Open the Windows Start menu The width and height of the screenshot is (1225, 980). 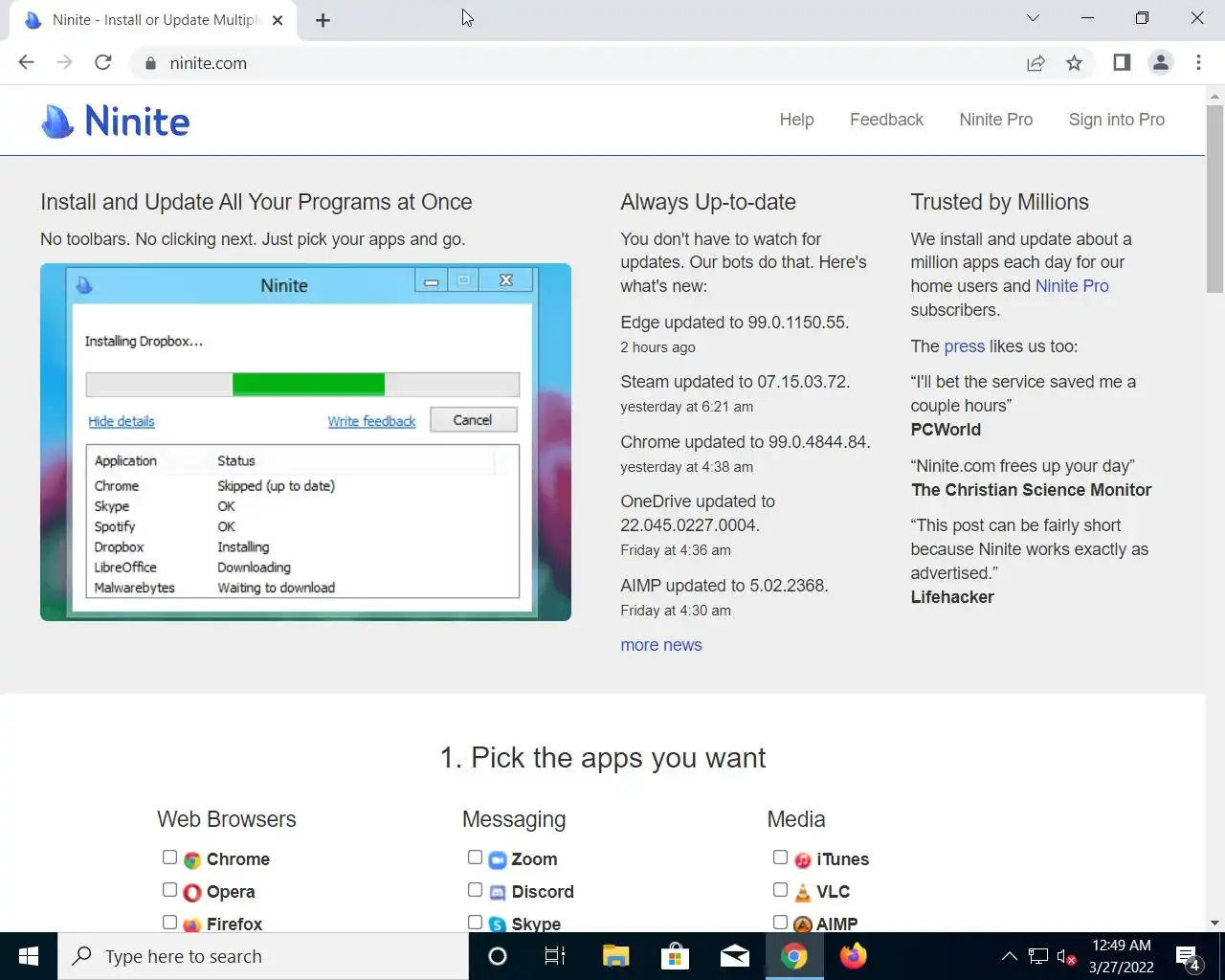29,956
